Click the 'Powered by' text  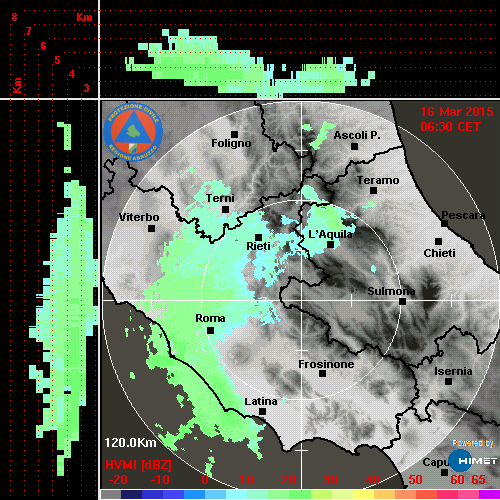473,443
